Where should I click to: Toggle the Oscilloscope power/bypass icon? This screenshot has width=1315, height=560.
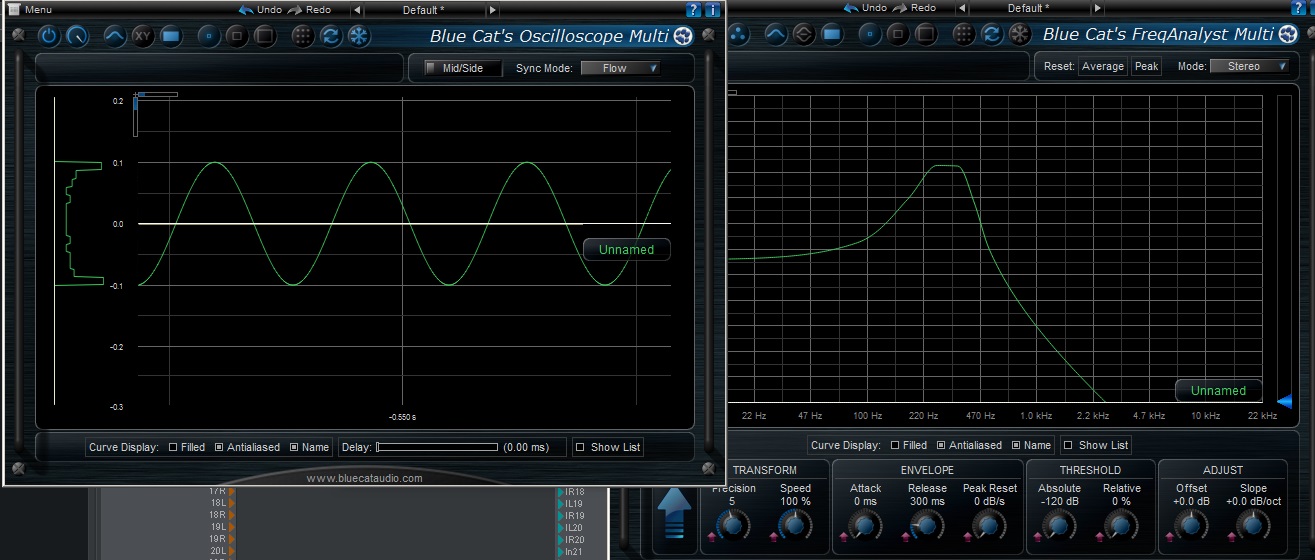[x=49, y=36]
